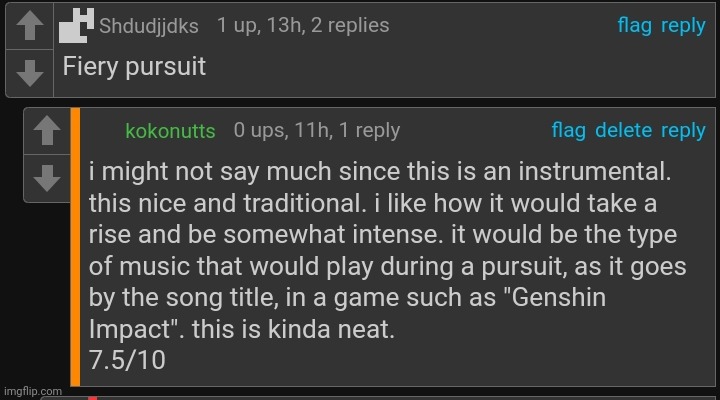This screenshot has height=400, width=720.
Task: Click the "0 ups, 11h, 1 reply" info
Action: click(317, 130)
